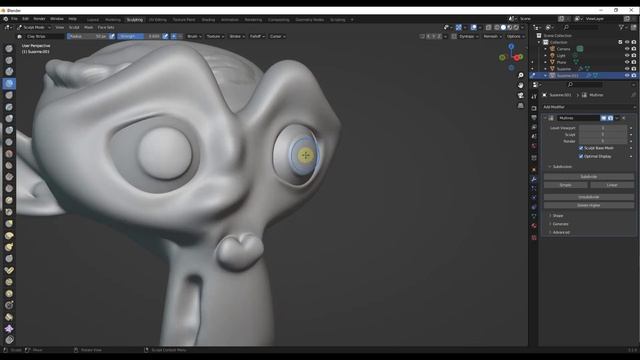
Task: Open the Falloff dropdown
Action: point(257,36)
